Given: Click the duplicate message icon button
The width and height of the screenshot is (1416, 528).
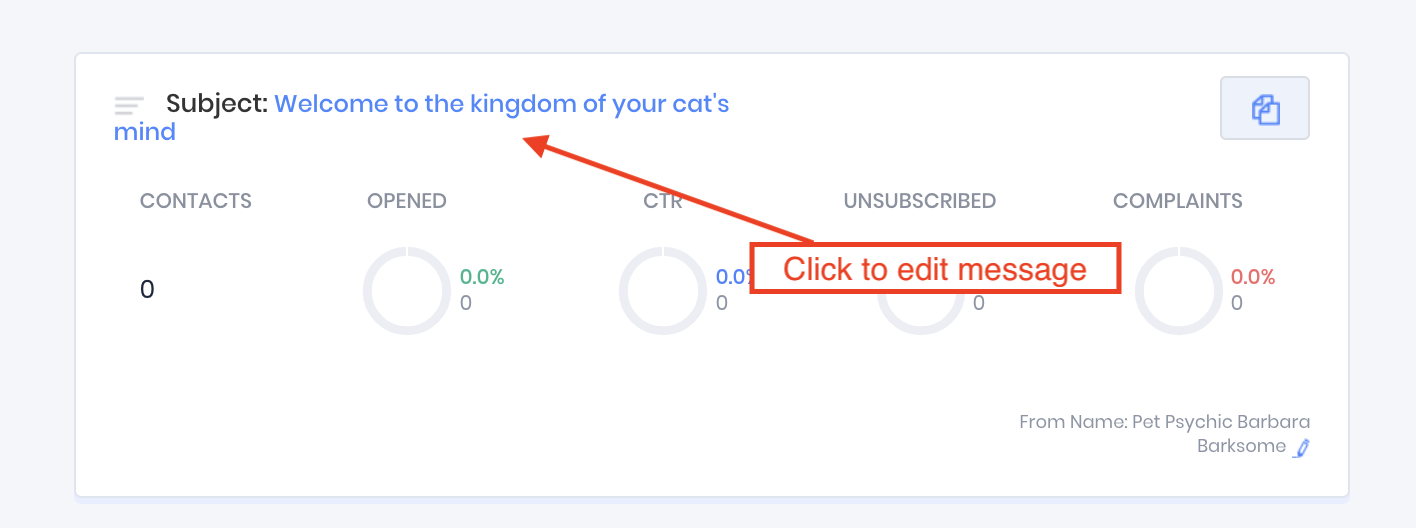Looking at the screenshot, I should click(x=1265, y=108).
